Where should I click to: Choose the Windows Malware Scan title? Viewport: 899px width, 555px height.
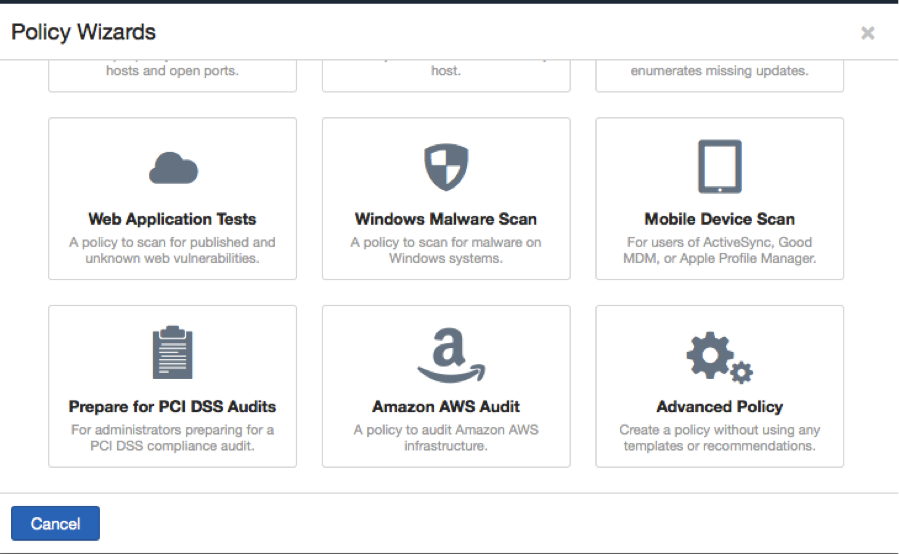click(x=445, y=219)
